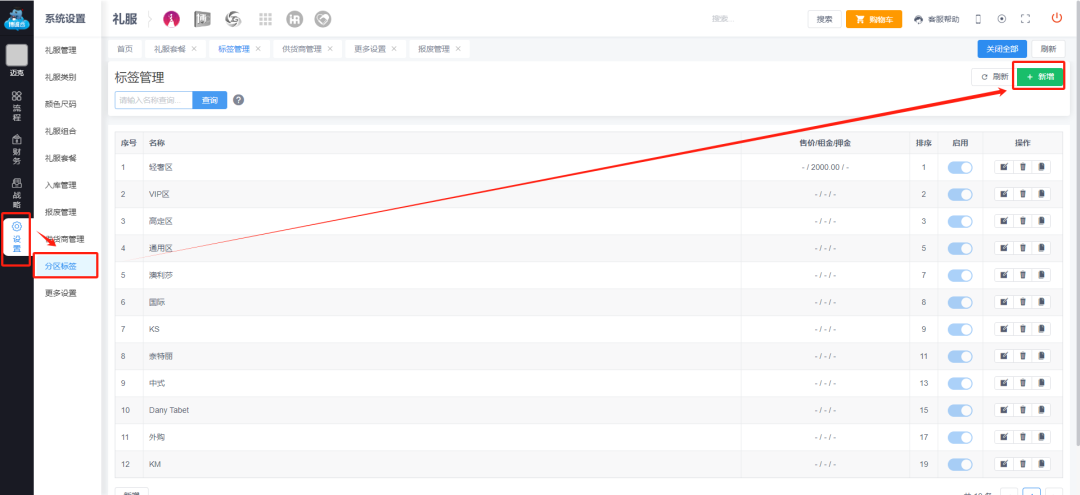This screenshot has height=495, width=1080.
Task: Focus the header 搜索 search field
Action: (x=756, y=19)
